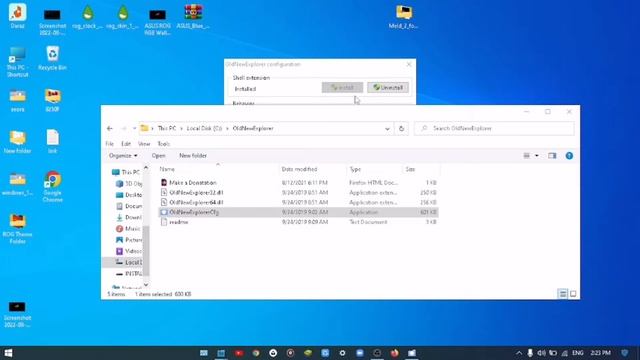Open the ROG Theme Folder on desktop
Image resolution: width=640 pixels, height=360 pixels.
[17, 229]
